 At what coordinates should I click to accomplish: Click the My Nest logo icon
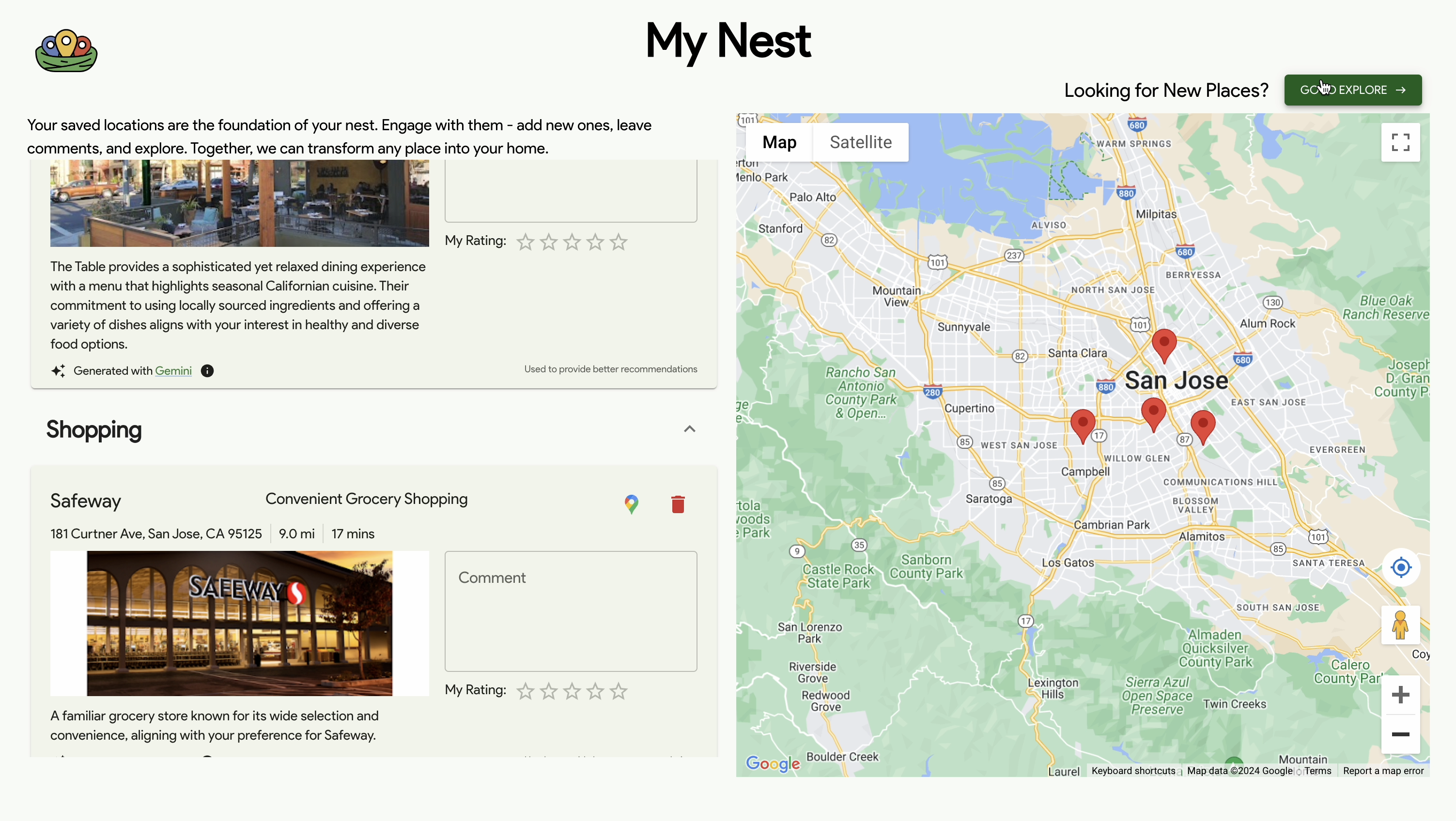pos(66,51)
